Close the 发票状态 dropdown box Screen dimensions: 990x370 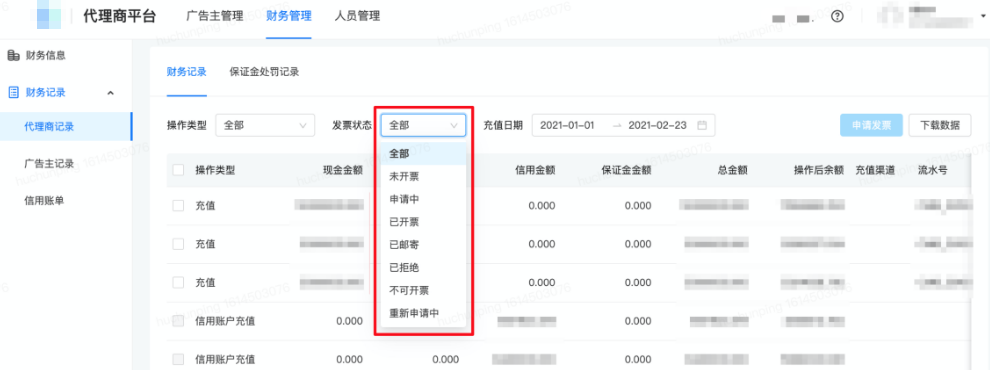[x=423, y=125]
